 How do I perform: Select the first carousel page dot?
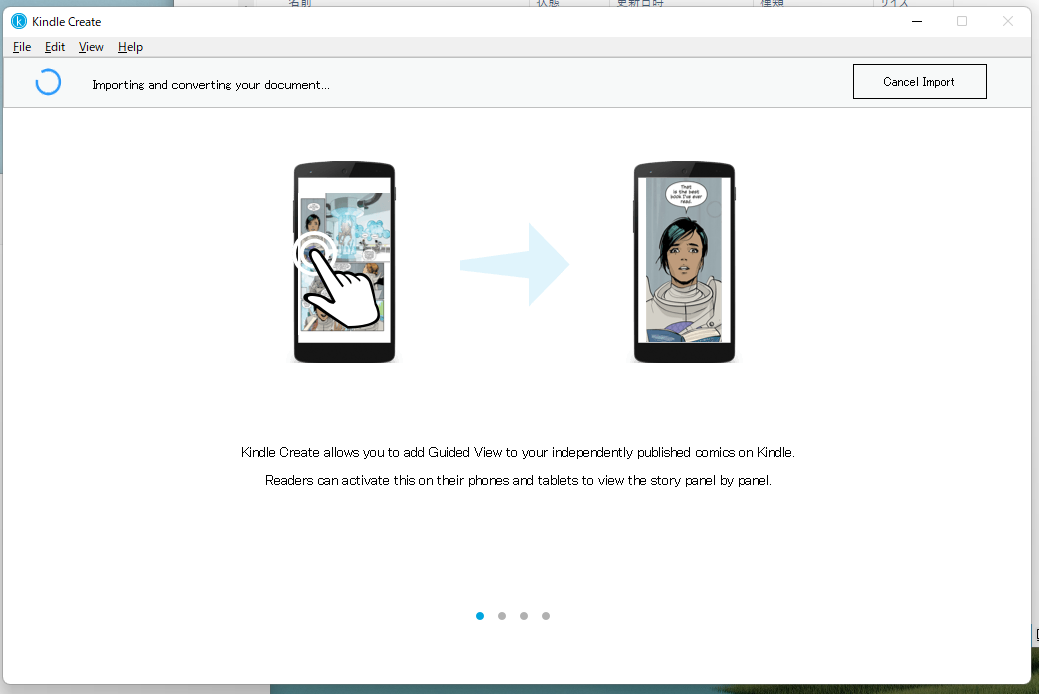coord(480,616)
